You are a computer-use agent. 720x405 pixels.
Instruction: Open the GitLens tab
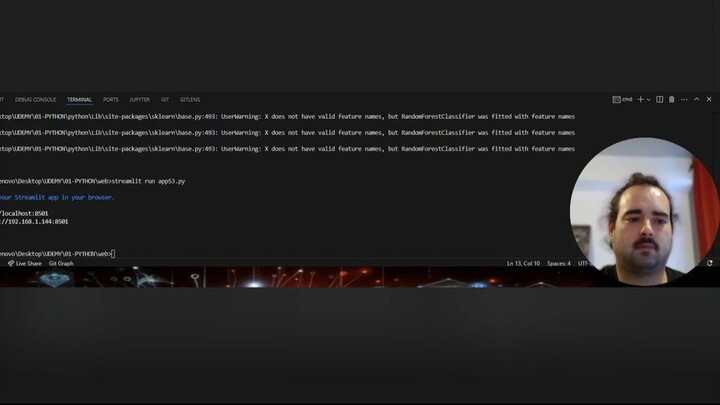click(x=190, y=100)
